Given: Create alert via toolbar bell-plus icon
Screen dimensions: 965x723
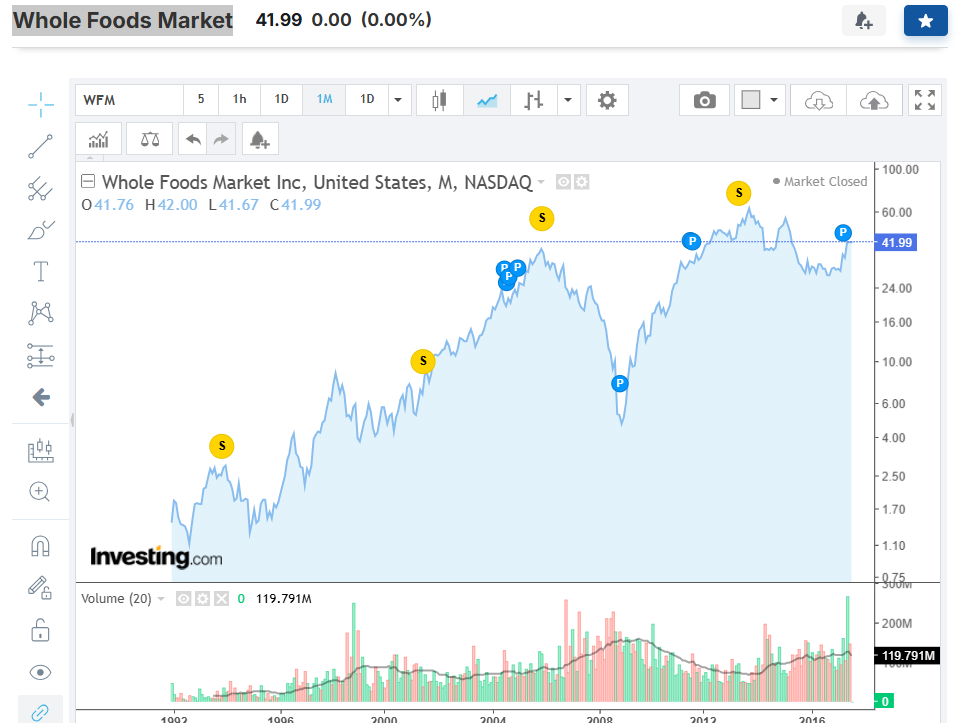Looking at the screenshot, I should [x=260, y=140].
